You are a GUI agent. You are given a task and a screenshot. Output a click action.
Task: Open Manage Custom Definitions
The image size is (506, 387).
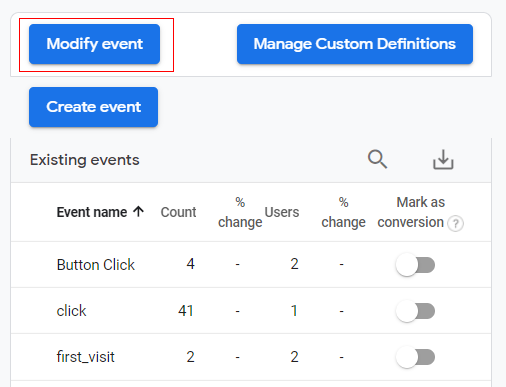coord(355,44)
